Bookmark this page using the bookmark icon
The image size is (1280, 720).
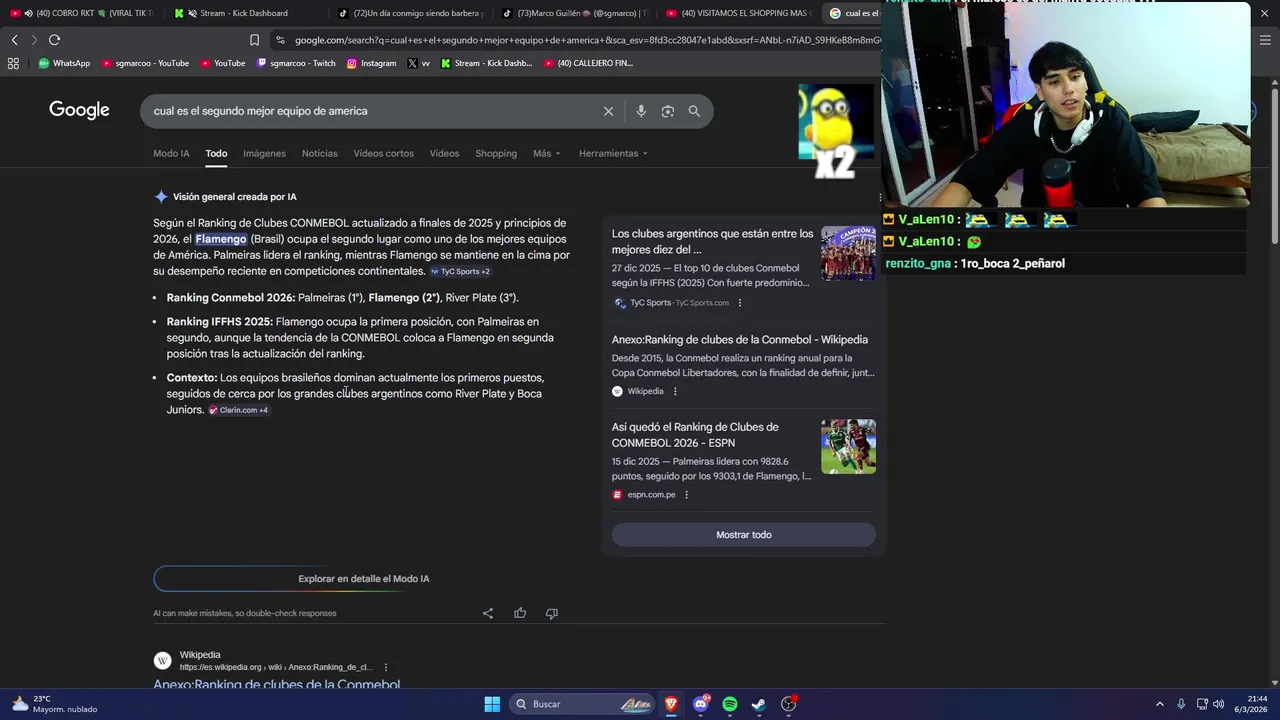pyautogui.click(x=254, y=40)
